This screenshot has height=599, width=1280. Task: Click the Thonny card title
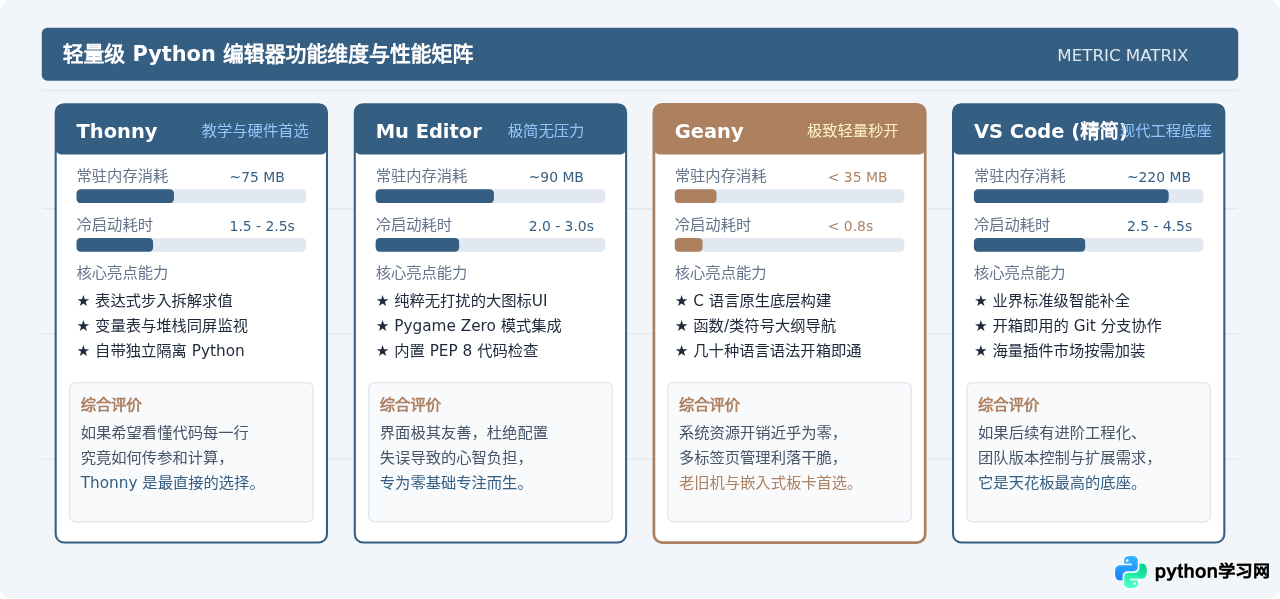116,131
